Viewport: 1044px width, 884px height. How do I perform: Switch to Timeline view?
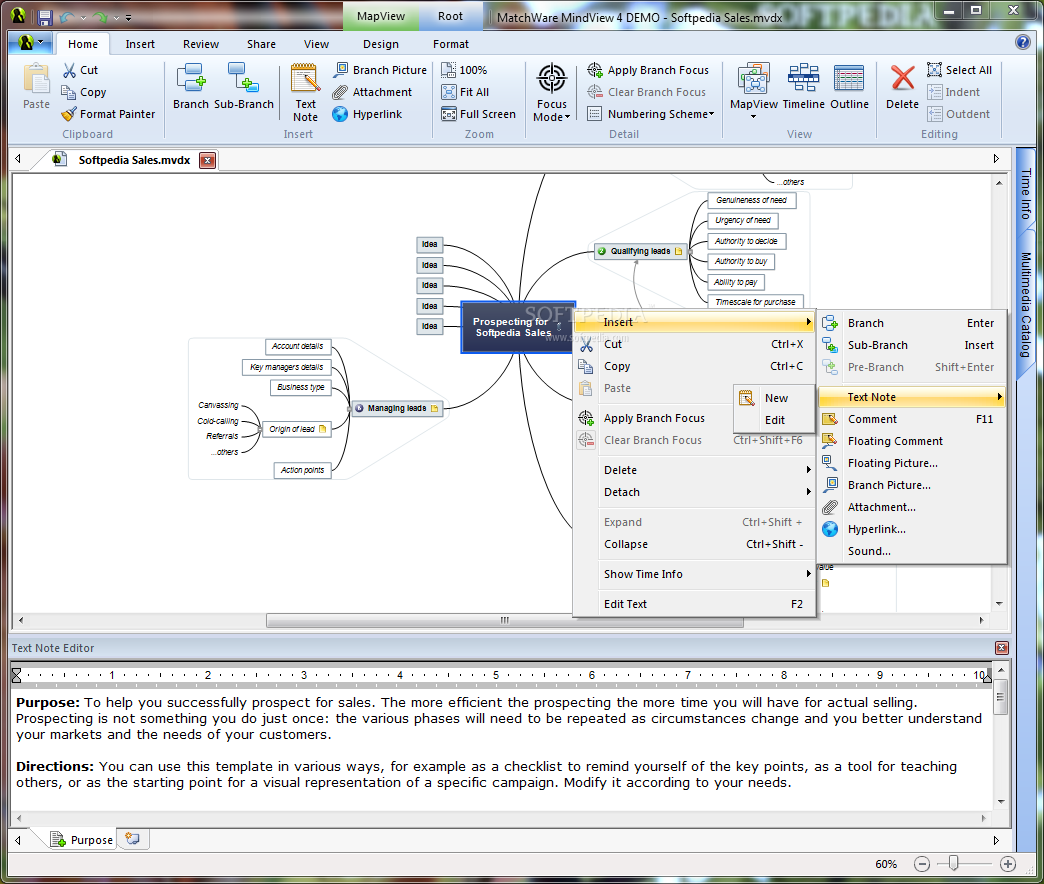[x=804, y=87]
